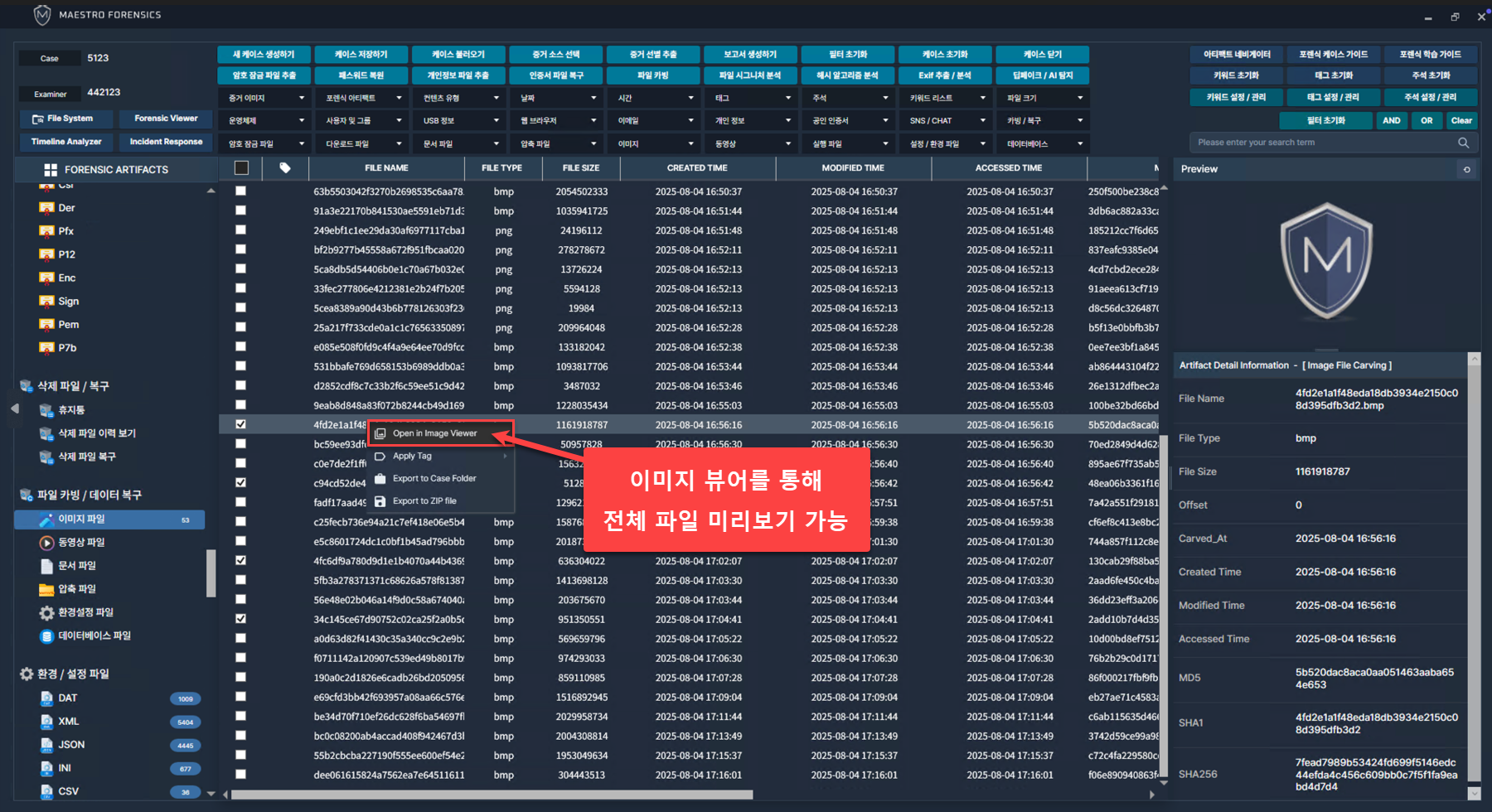
Task: Click the search magnifier icon
Action: pyautogui.click(x=1463, y=143)
